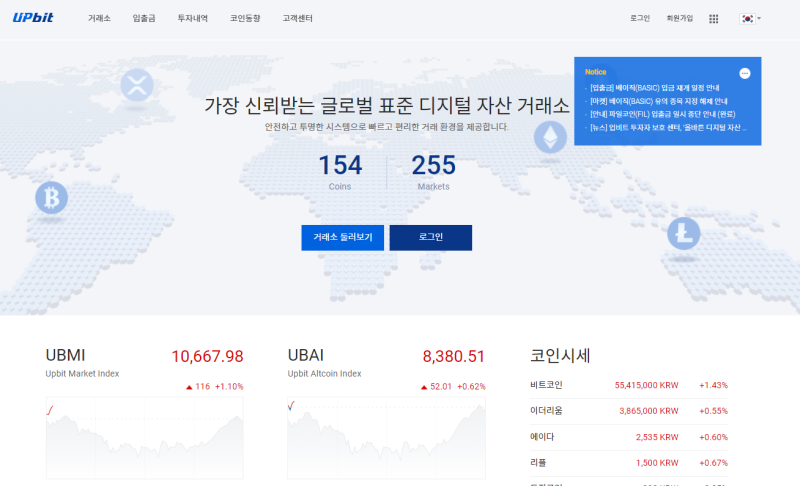Select the 비트코인 price row

629,386
